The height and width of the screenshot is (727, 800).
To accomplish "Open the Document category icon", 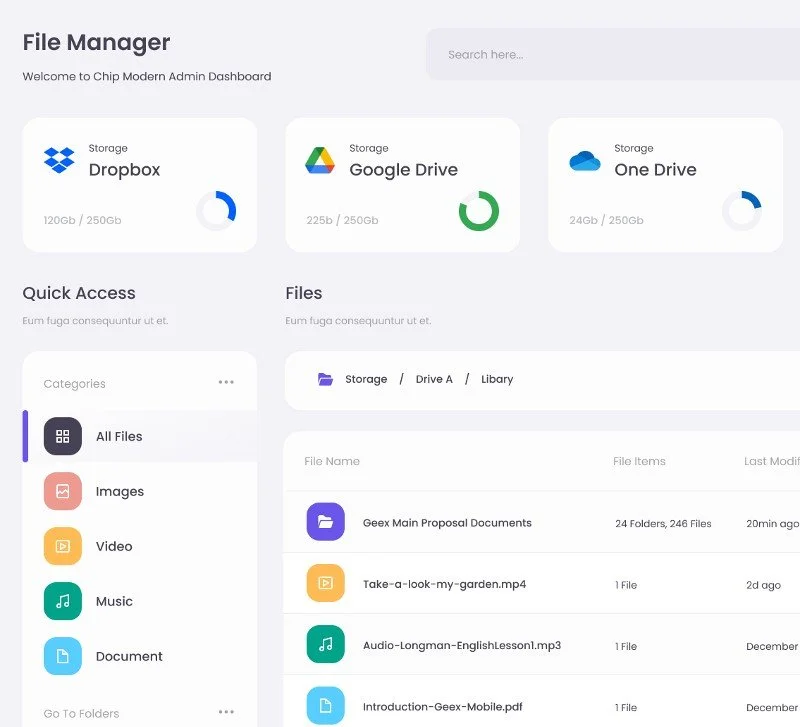I will tap(63, 656).
